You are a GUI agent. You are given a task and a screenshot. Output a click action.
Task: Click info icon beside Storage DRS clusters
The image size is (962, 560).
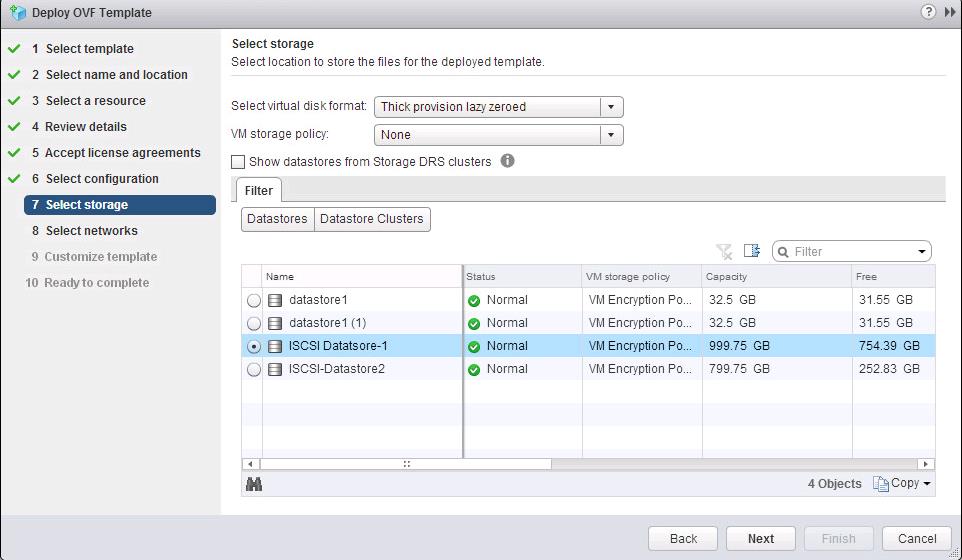(x=507, y=161)
